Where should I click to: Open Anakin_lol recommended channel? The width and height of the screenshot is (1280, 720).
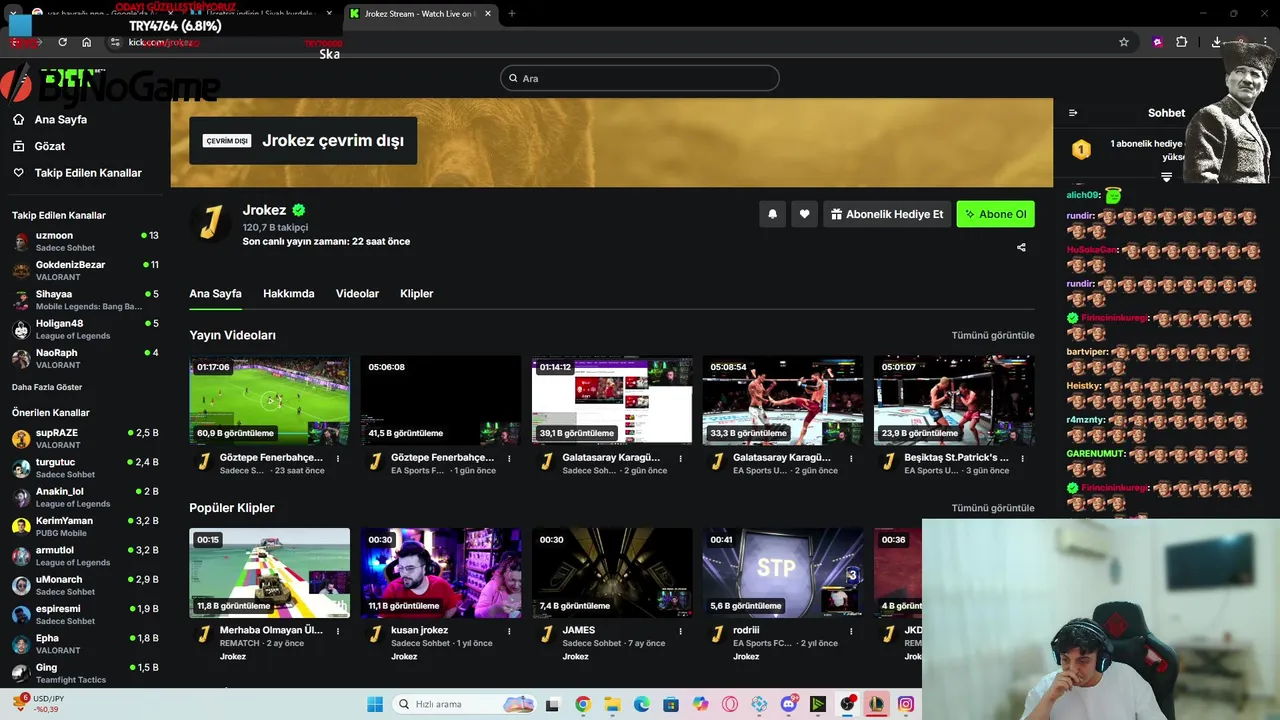coord(85,497)
